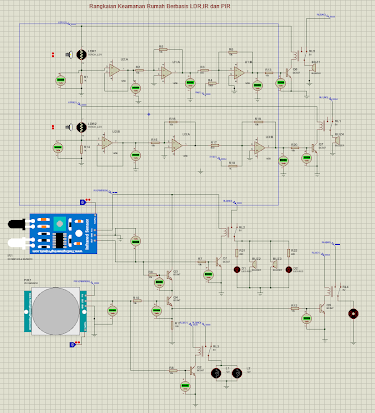Select buzzer BUZ3 between the LEDs
This screenshot has height=413, width=375.
276,265
